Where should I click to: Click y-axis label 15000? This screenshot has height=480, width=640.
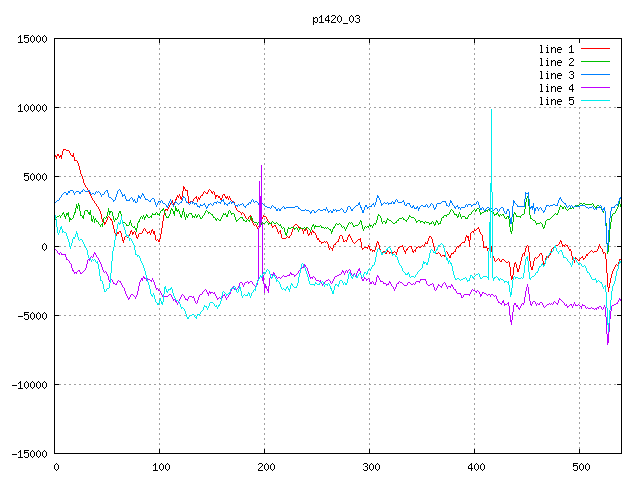click(x=32, y=39)
